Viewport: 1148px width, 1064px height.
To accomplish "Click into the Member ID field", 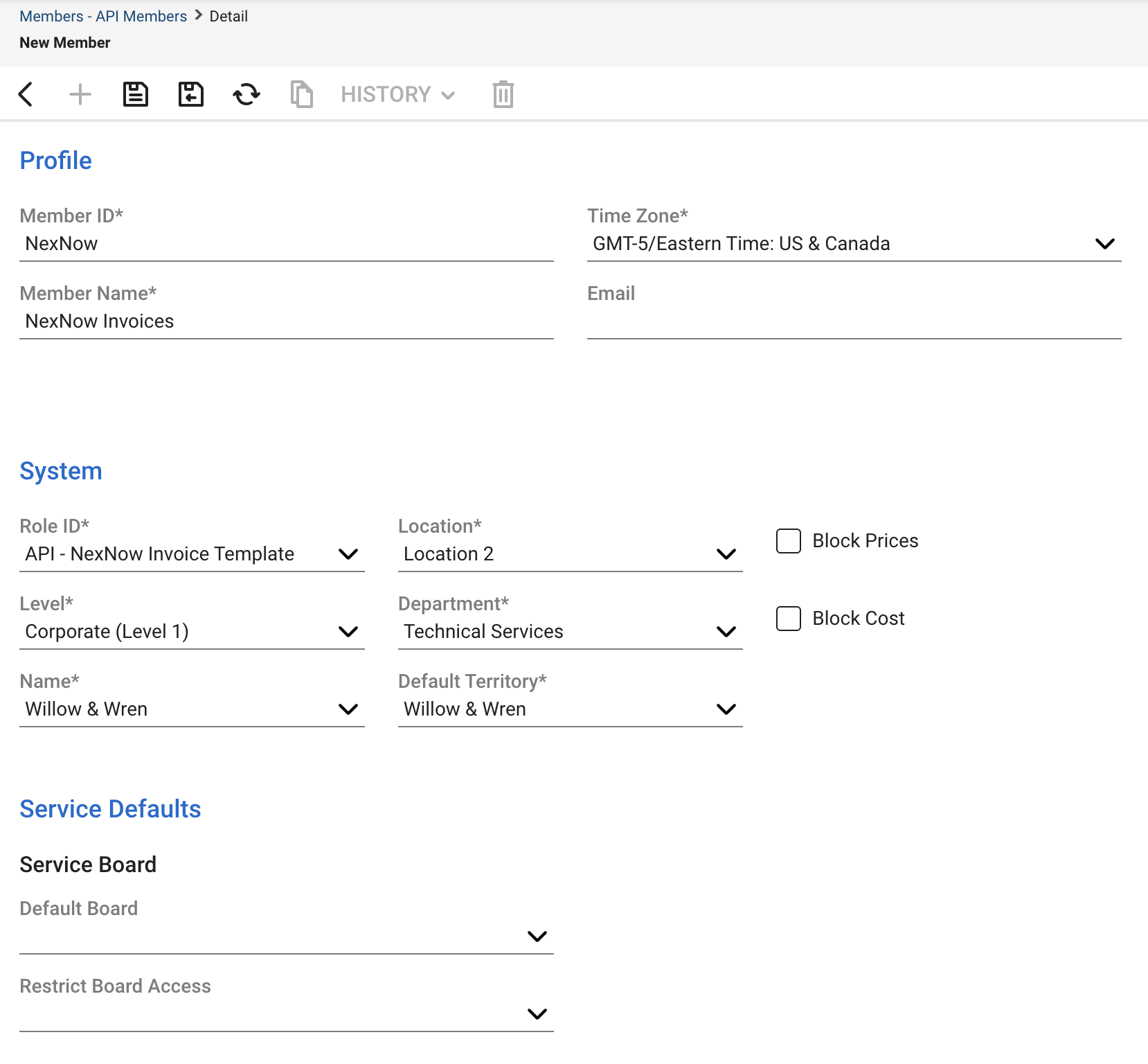I will 286,244.
